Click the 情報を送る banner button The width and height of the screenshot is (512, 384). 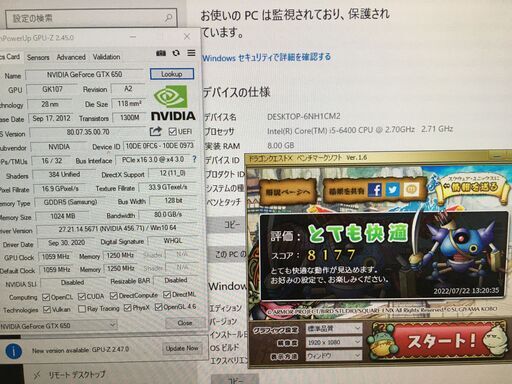[x=472, y=188]
